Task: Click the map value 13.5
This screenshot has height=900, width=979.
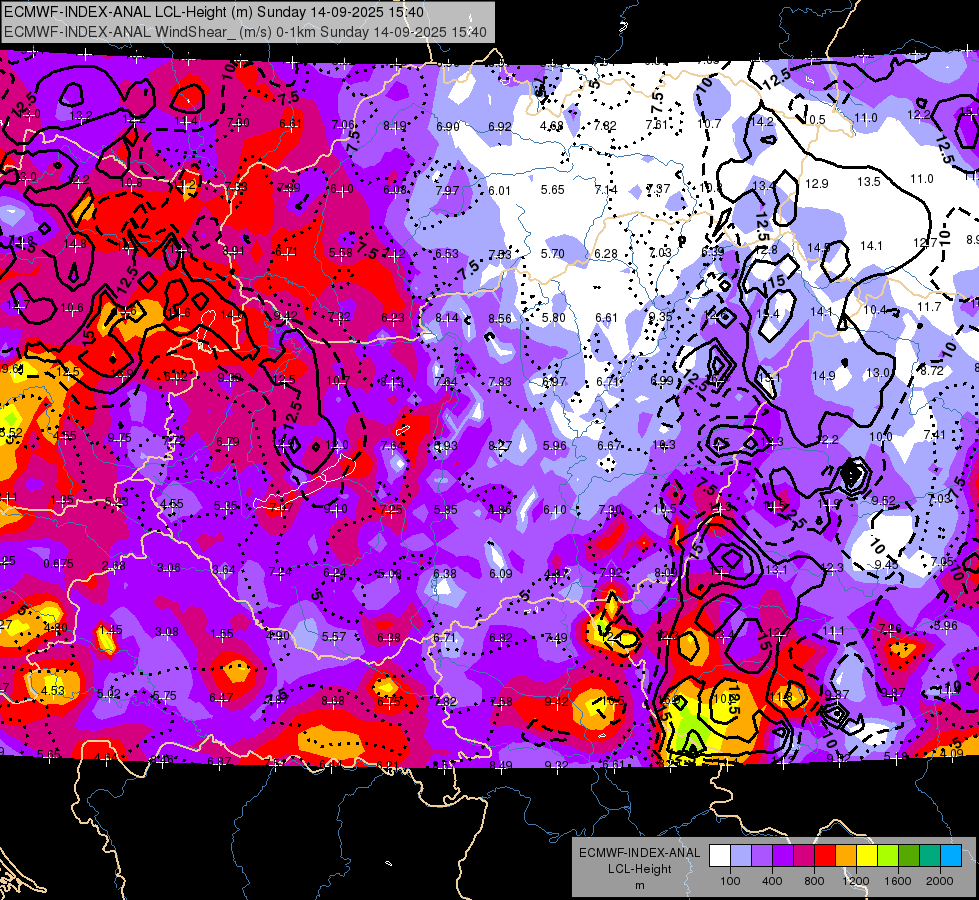Action: [x=868, y=181]
